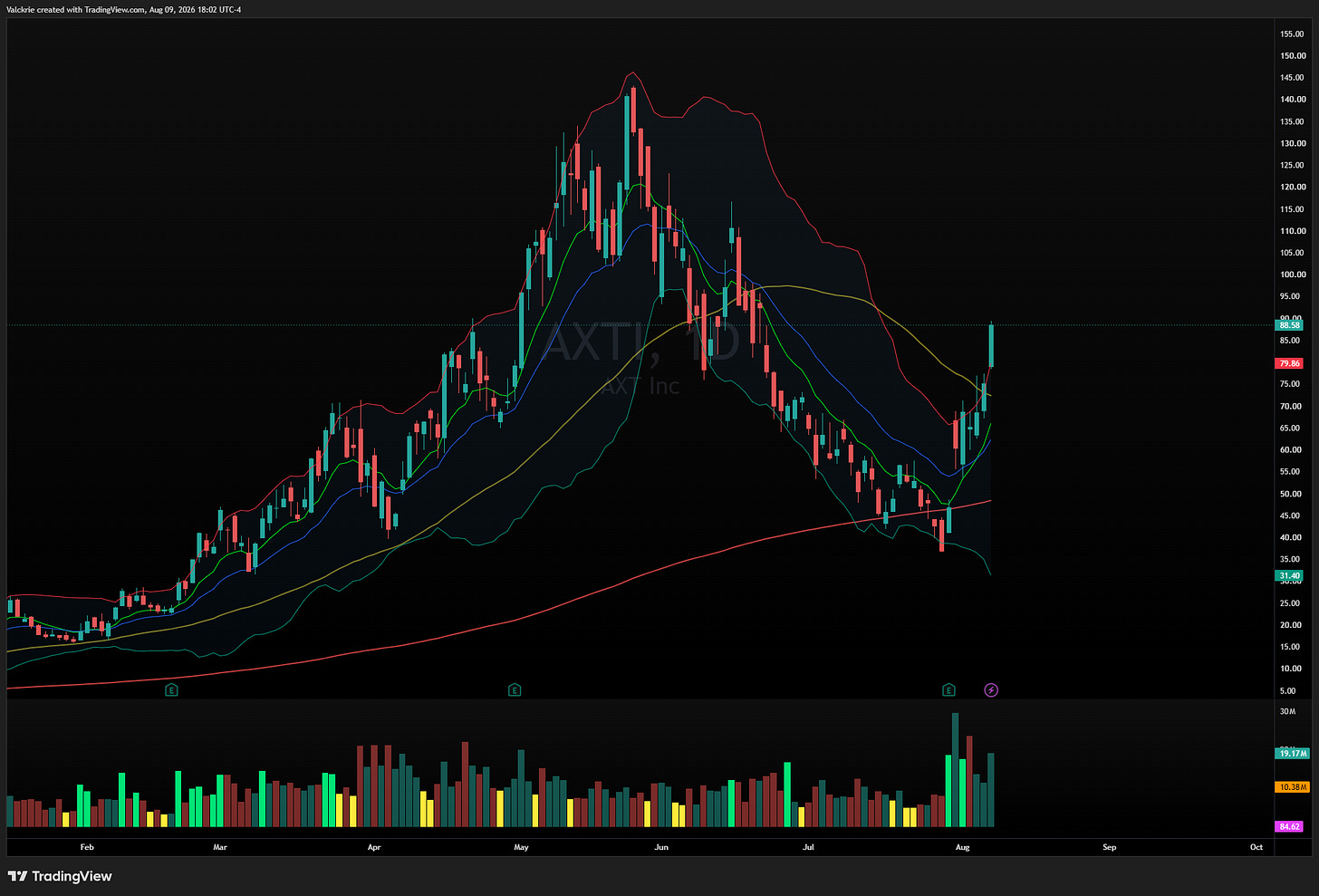1319x896 pixels.
Task: Open the earnings marker just before Aug
Action: click(x=948, y=690)
